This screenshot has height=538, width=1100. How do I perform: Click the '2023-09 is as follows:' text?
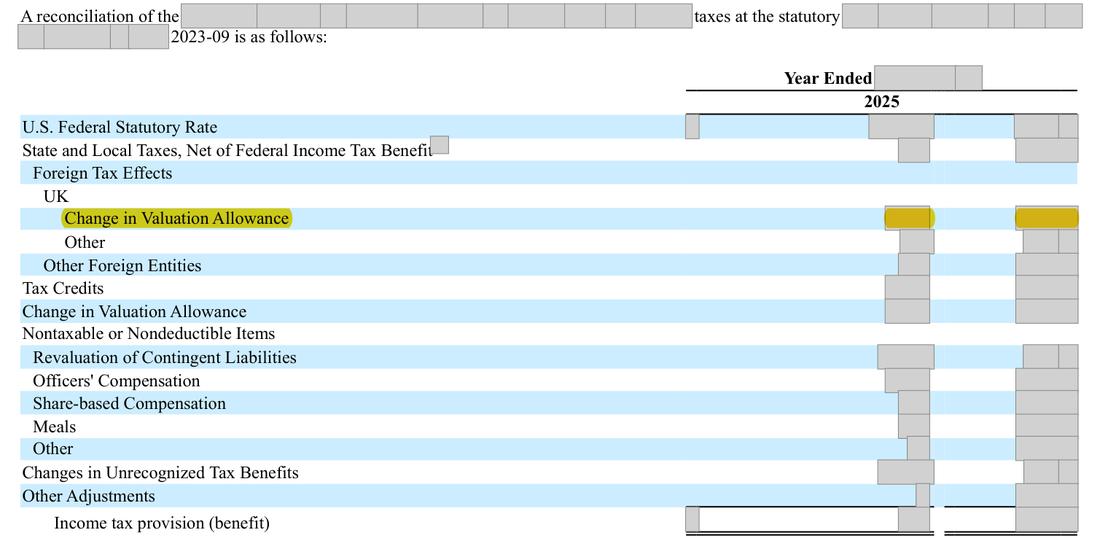[249, 37]
